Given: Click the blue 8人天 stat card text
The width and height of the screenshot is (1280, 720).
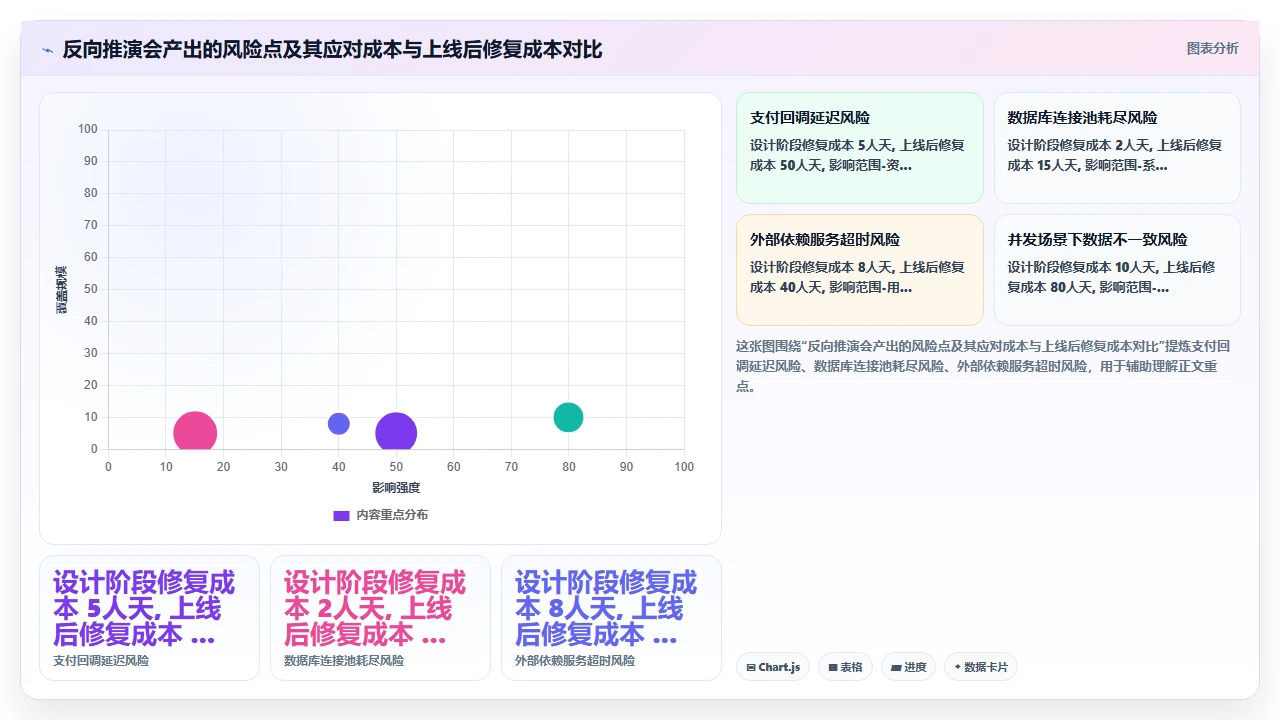Looking at the screenshot, I should [606, 608].
